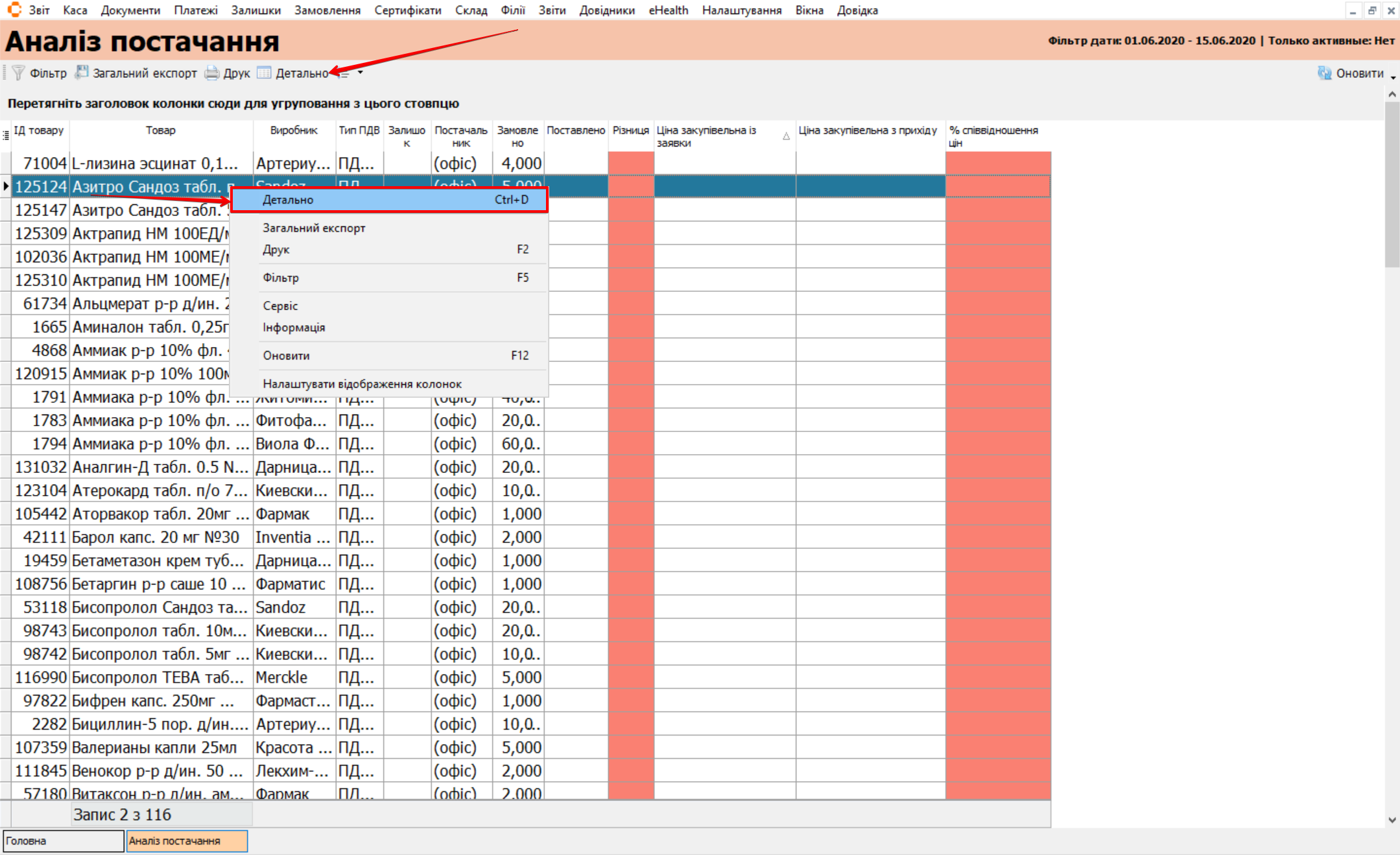Expand the arrow beneath Оновити button
Image resolution: width=1400 pixels, height=855 pixels.
point(1393,78)
